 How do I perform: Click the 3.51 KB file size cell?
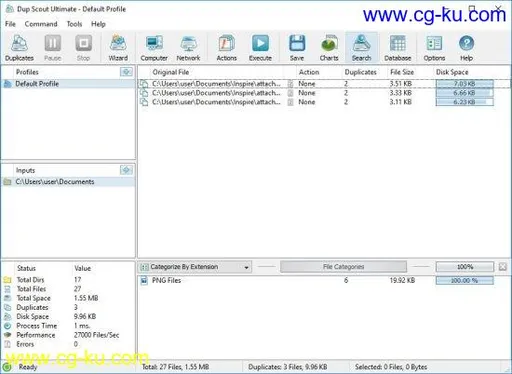coord(401,84)
